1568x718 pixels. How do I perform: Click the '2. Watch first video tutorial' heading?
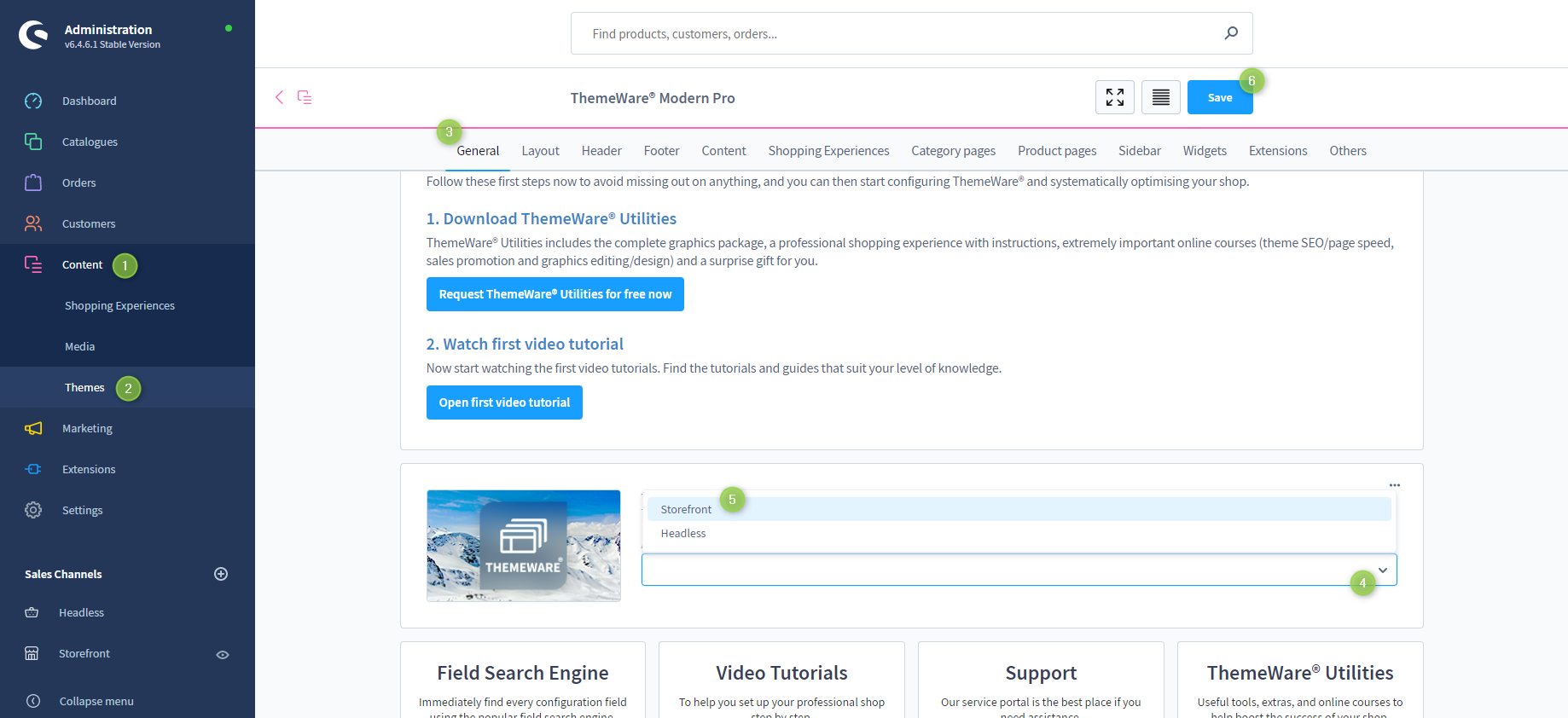click(525, 344)
